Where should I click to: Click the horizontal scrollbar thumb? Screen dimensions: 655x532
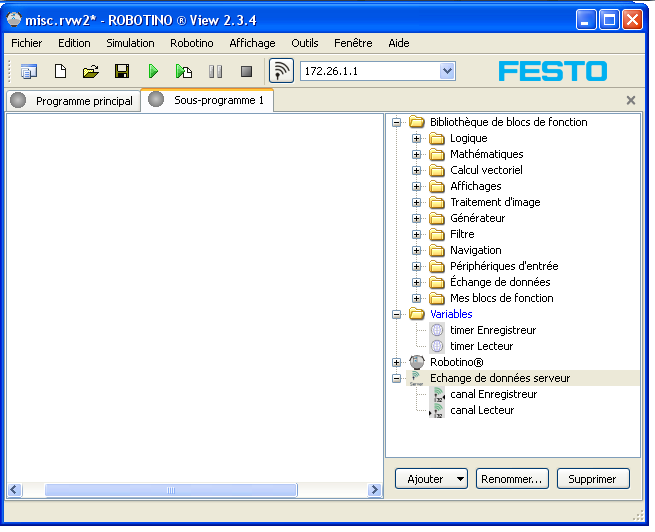click(171, 490)
